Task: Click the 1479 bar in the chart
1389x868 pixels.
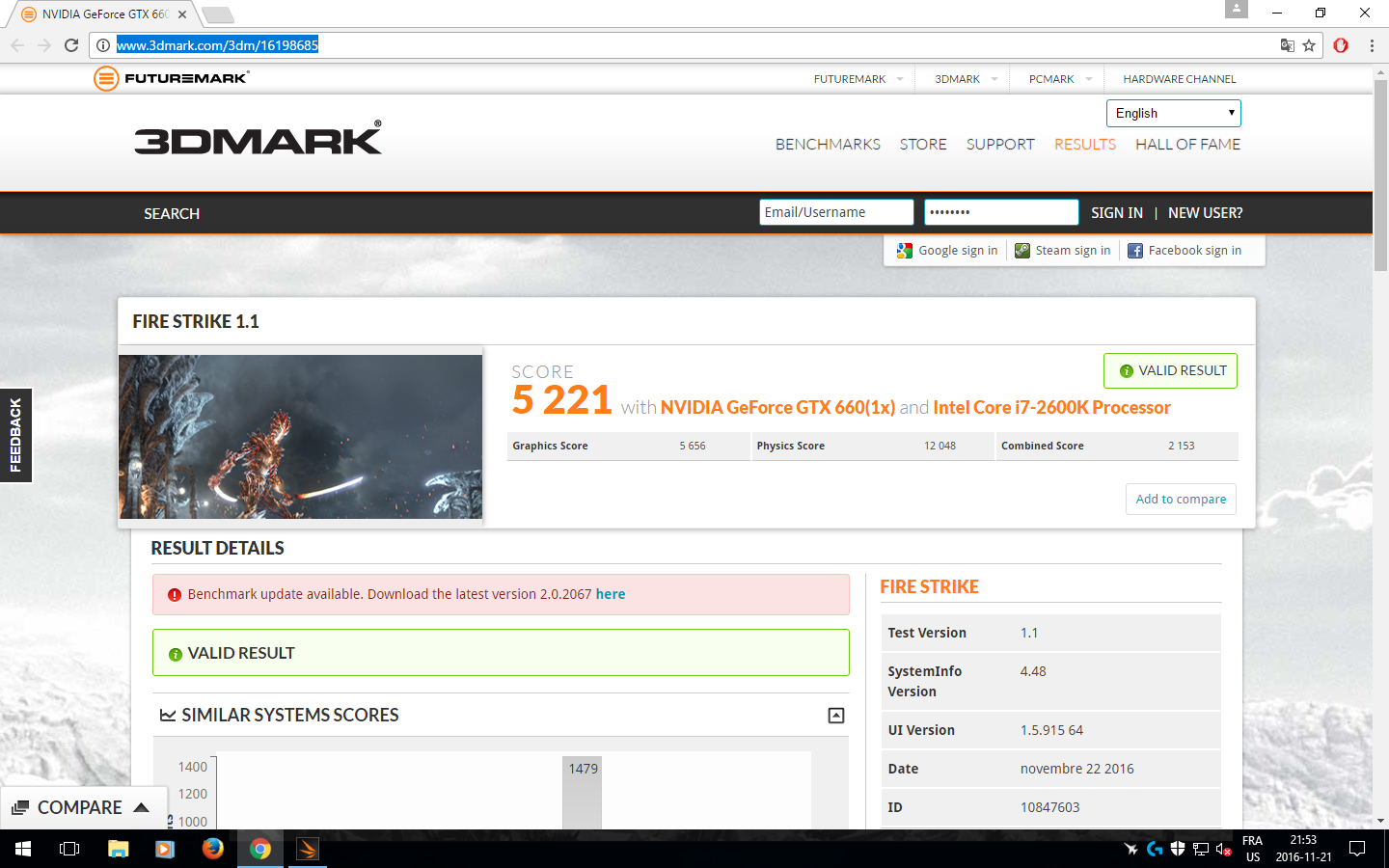Action: (583, 793)
